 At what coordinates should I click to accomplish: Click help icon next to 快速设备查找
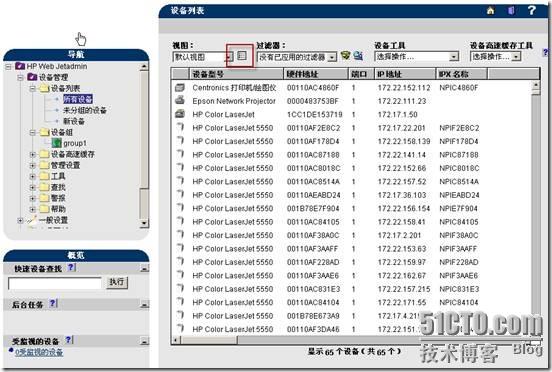coord(71,267)
